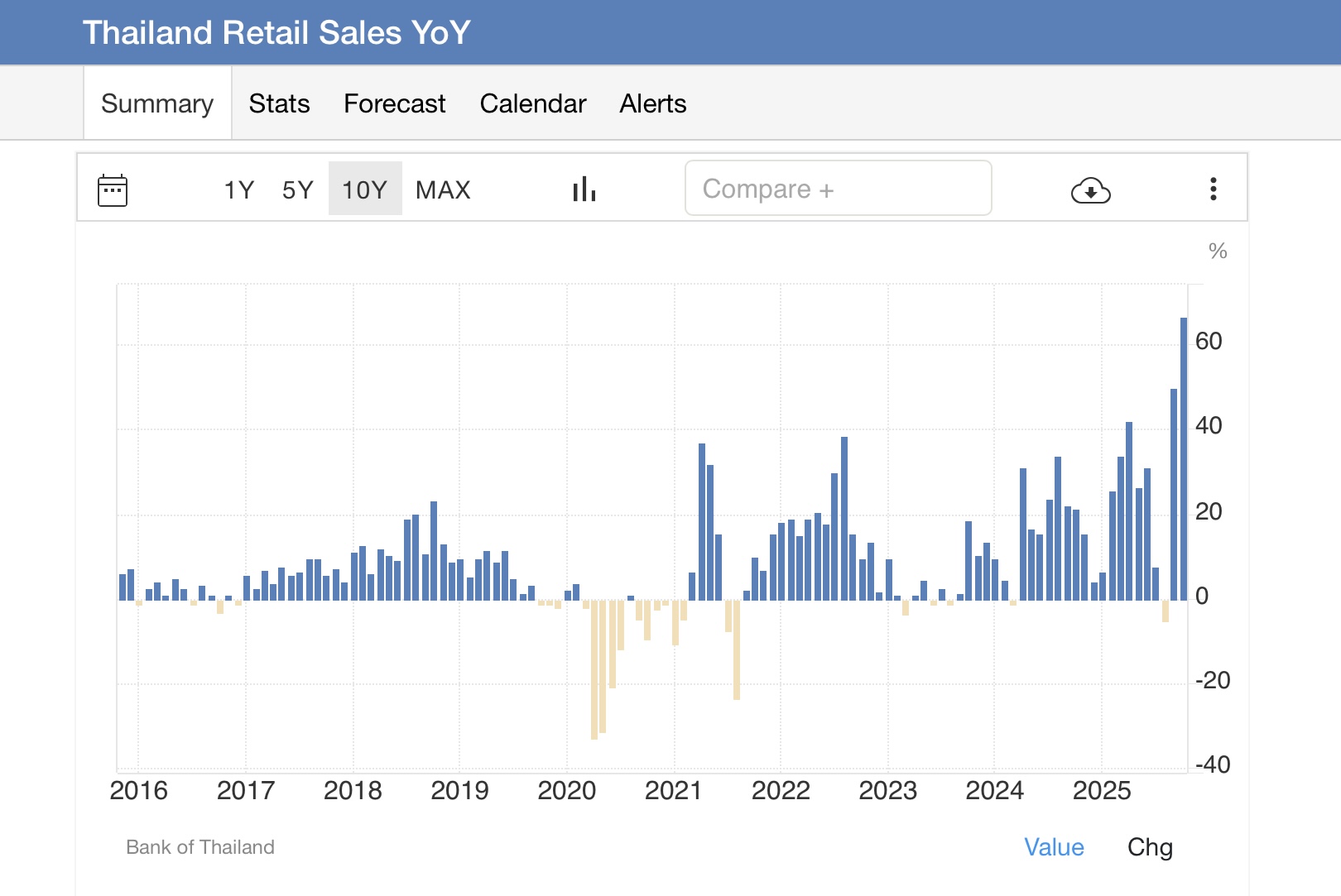Screen dimensions: 1341x896
Task: Show Value view of chart
Action: pyautogui.click(x=1054, y=847)
